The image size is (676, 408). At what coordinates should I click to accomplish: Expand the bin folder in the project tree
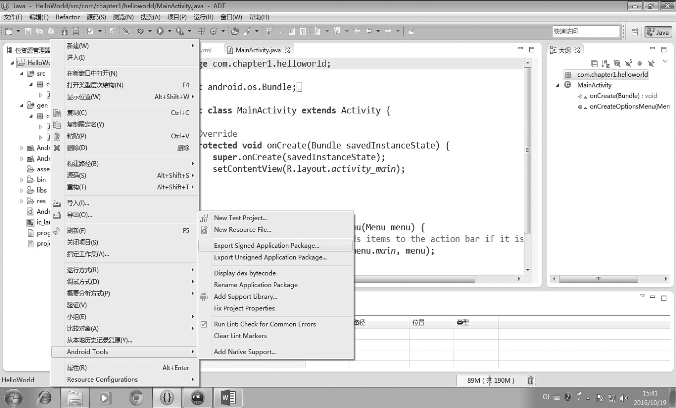(22, 179)
